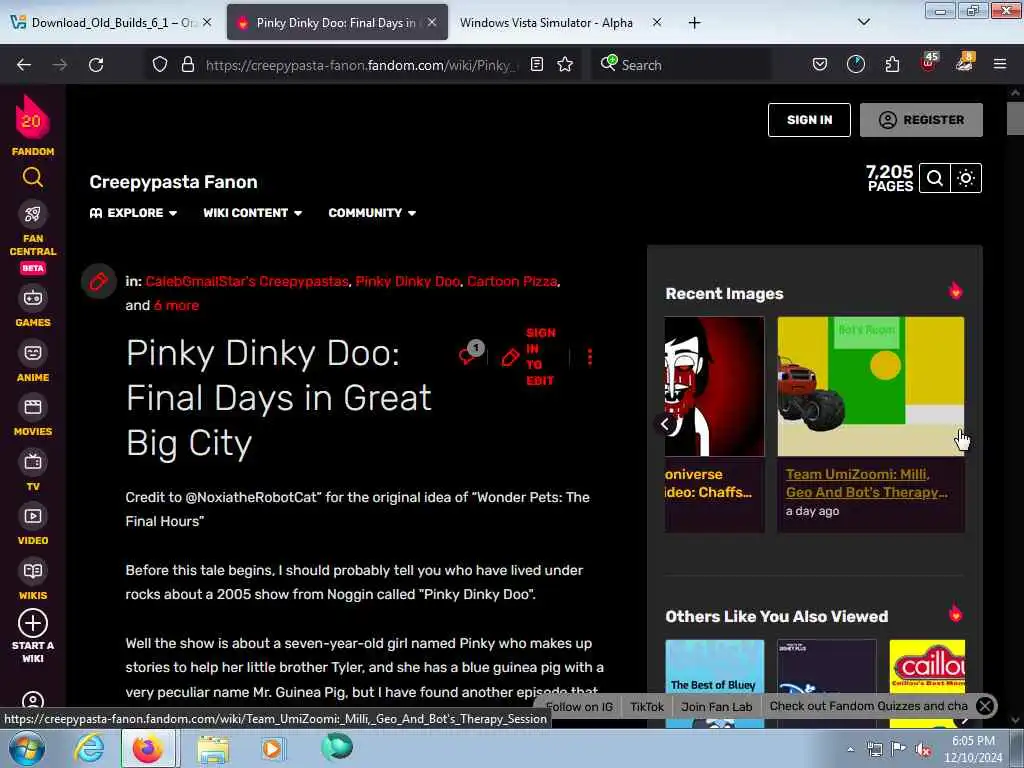1024x768 pixels.
Task: Close the Pinky Dinky Doo tab
Action: coord(432,22)
